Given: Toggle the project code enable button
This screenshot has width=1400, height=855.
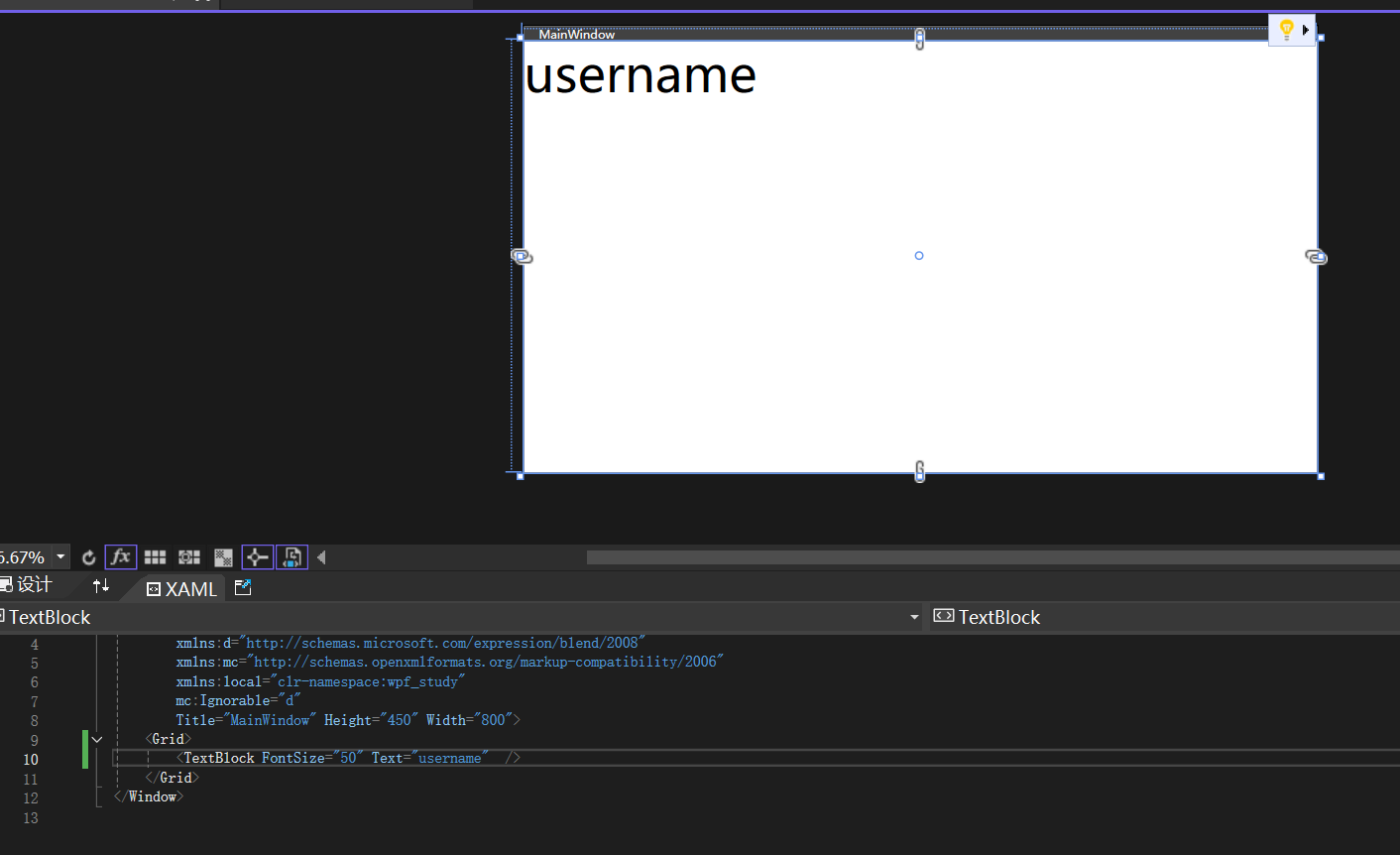Looking at the screenshot, I should click(x=292, y=557).
